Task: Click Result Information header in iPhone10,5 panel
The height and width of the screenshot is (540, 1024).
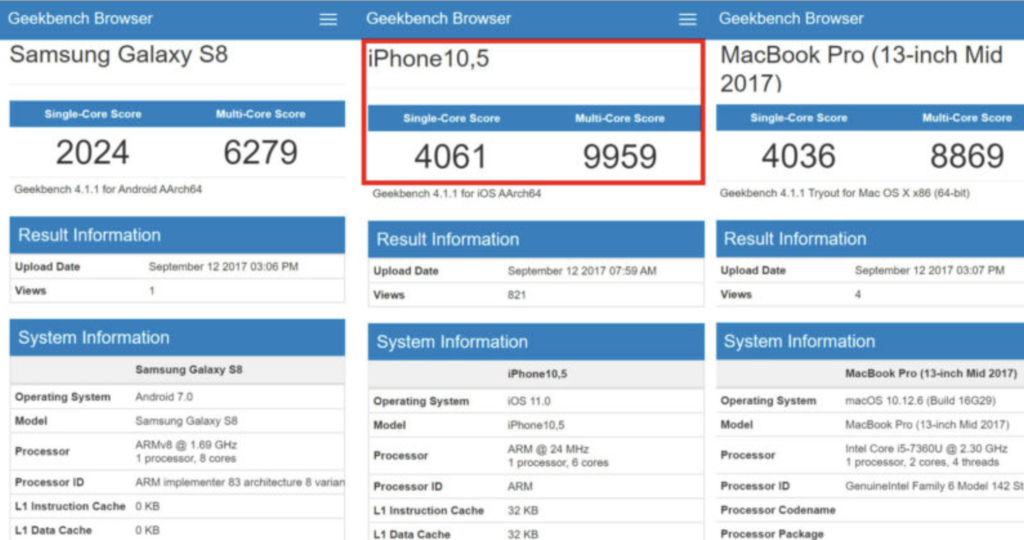Action: click(x=536, y=239)
